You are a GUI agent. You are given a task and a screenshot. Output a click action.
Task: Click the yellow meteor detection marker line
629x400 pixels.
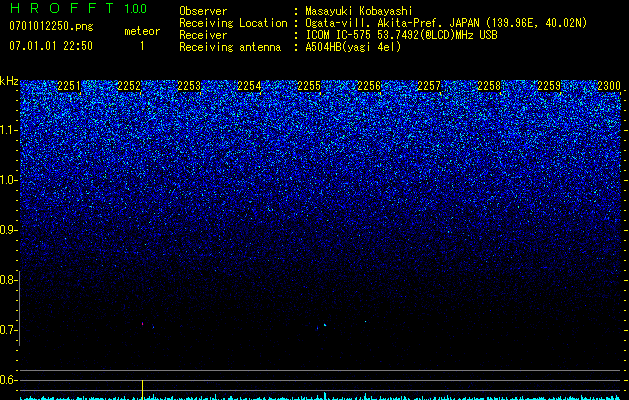coord(142,389)
